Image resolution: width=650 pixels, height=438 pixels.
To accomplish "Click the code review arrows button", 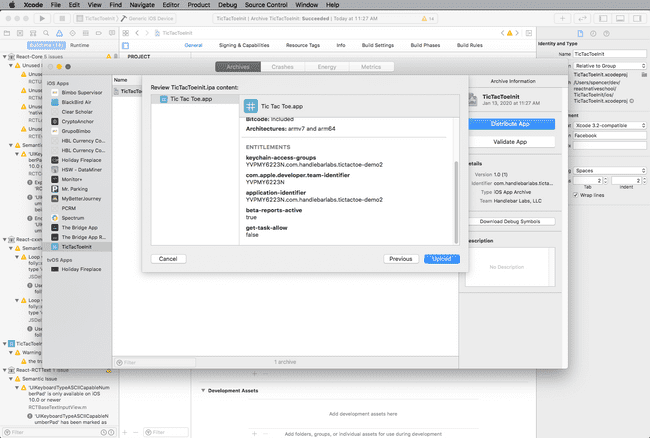I will click(x=582, y=18).
